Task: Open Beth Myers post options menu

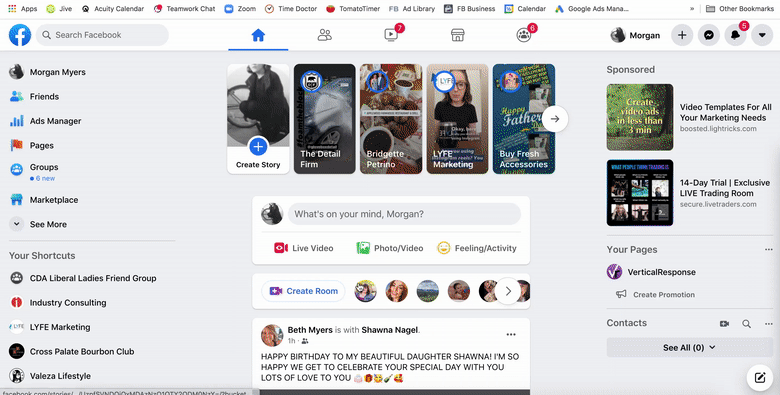Action: [x=511, y=334]
